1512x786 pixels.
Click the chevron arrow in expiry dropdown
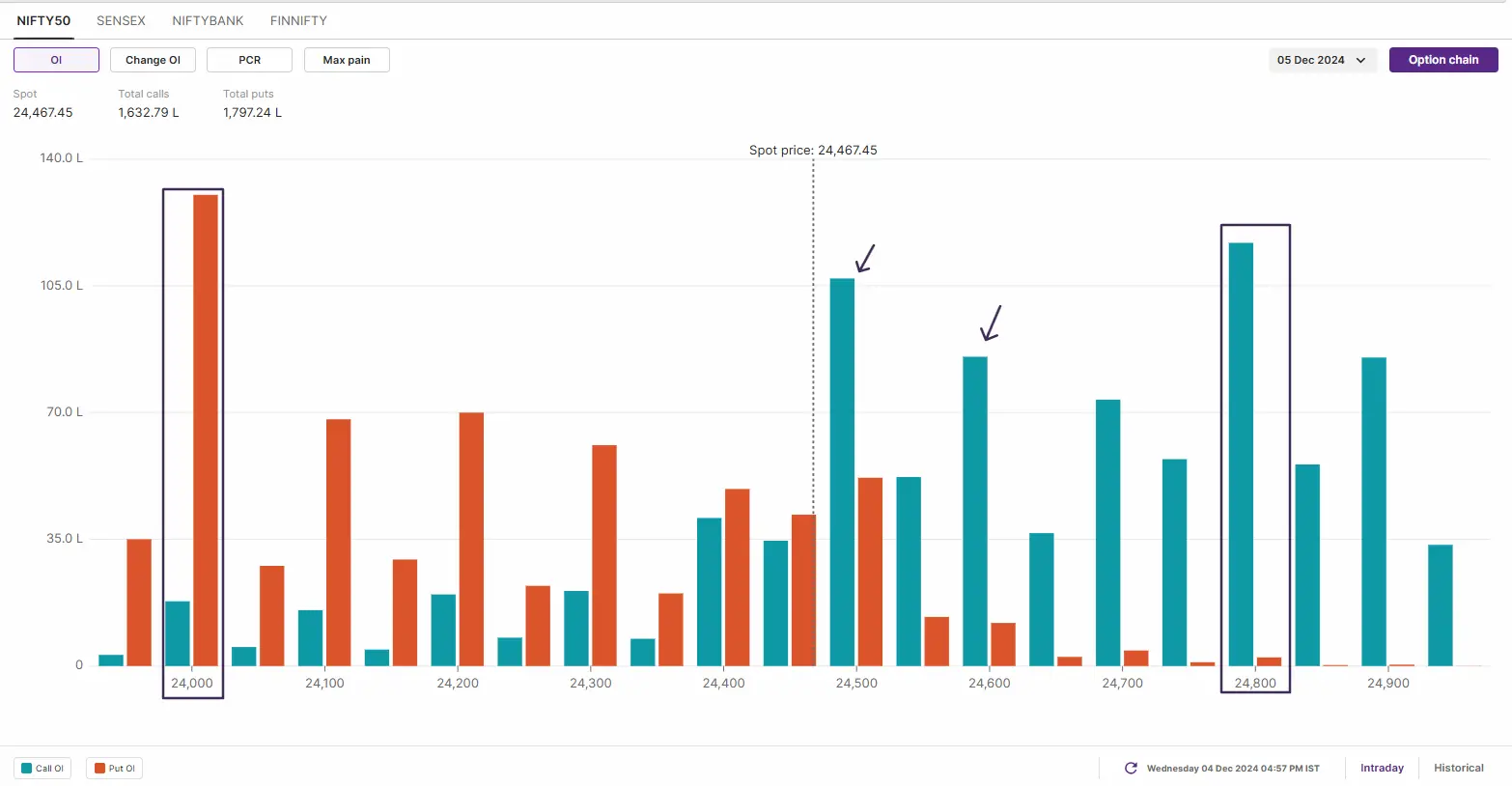coord(1360,60)
